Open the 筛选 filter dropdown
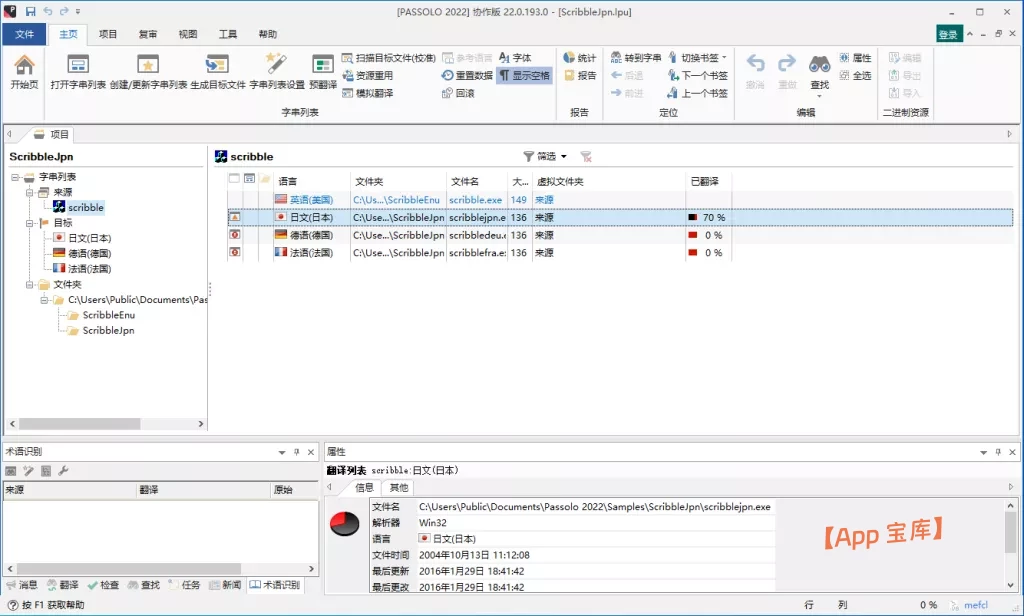 coord(546,156)
